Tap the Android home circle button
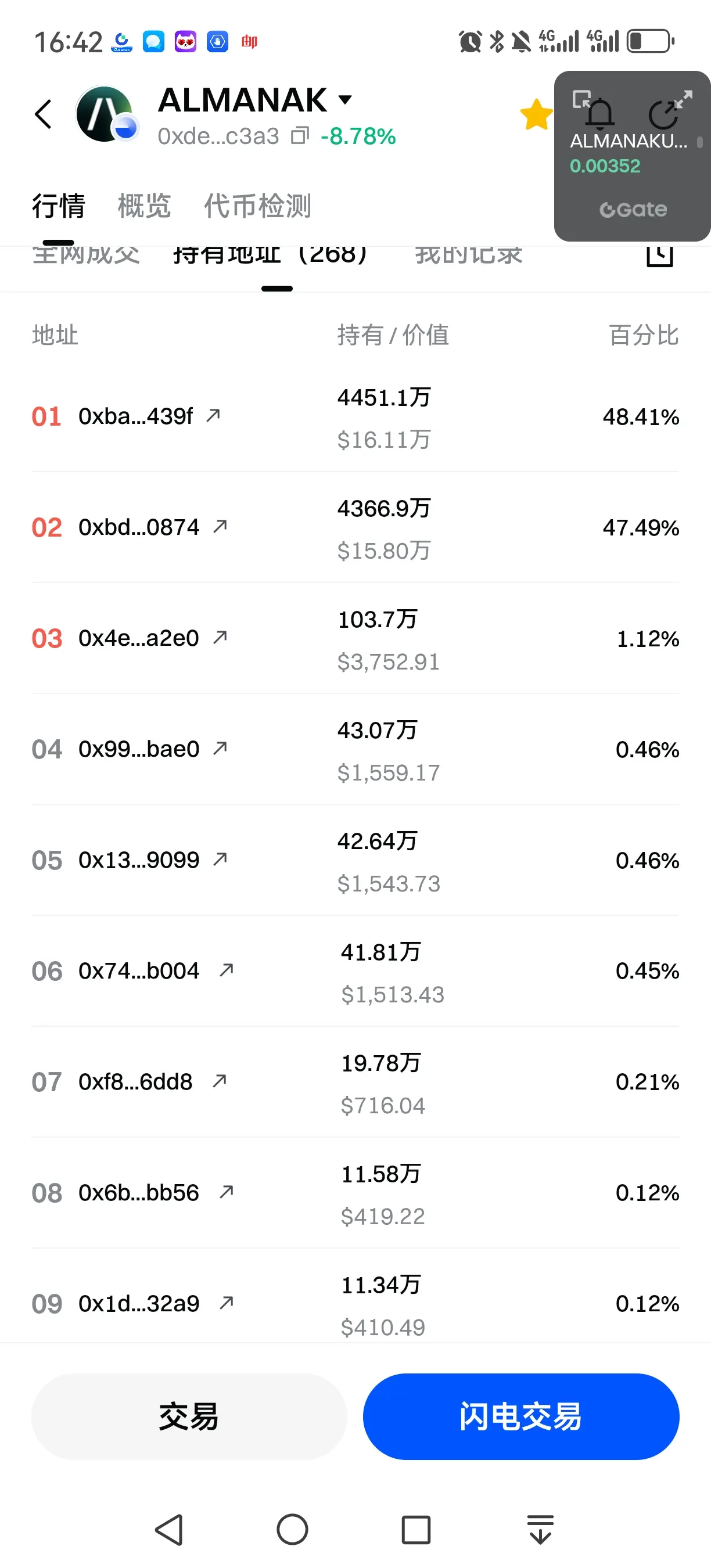The width and height of the screenshot is (711, 1568). [x=292, y=1530]
